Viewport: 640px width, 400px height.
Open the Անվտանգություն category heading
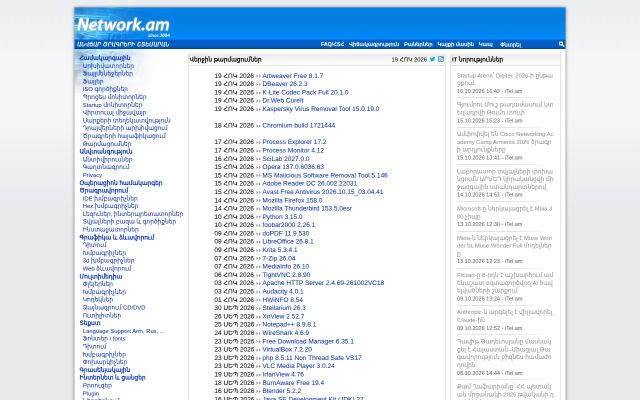tap(106, 151)
